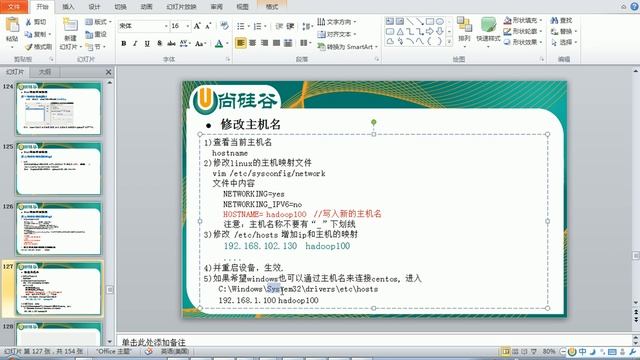Viewport: 640px width, 360px height.
Task: Click the 选择 Select button
Action: [x=564, y=42]
